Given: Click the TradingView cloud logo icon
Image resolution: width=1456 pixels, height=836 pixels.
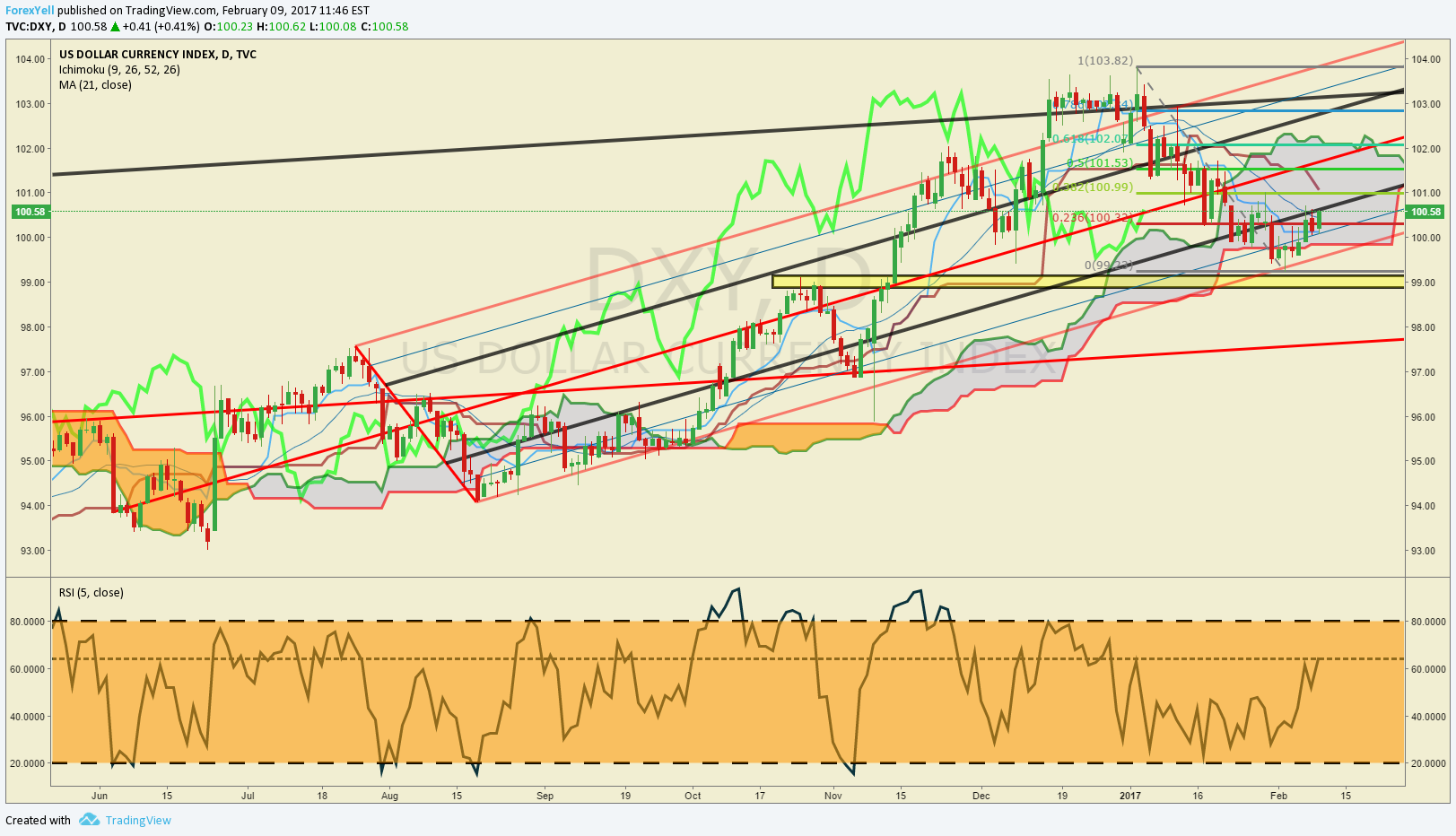Looking at the screenshot, I should 89,820.
